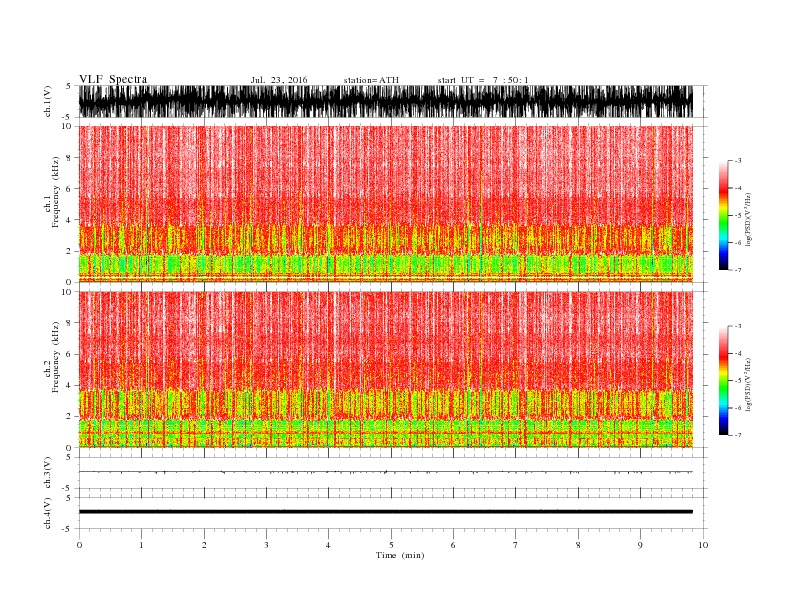The width and height of the screenshot is (792, 612).
Task: Click the time axis tick label '10'
Action: coord(703,545)
